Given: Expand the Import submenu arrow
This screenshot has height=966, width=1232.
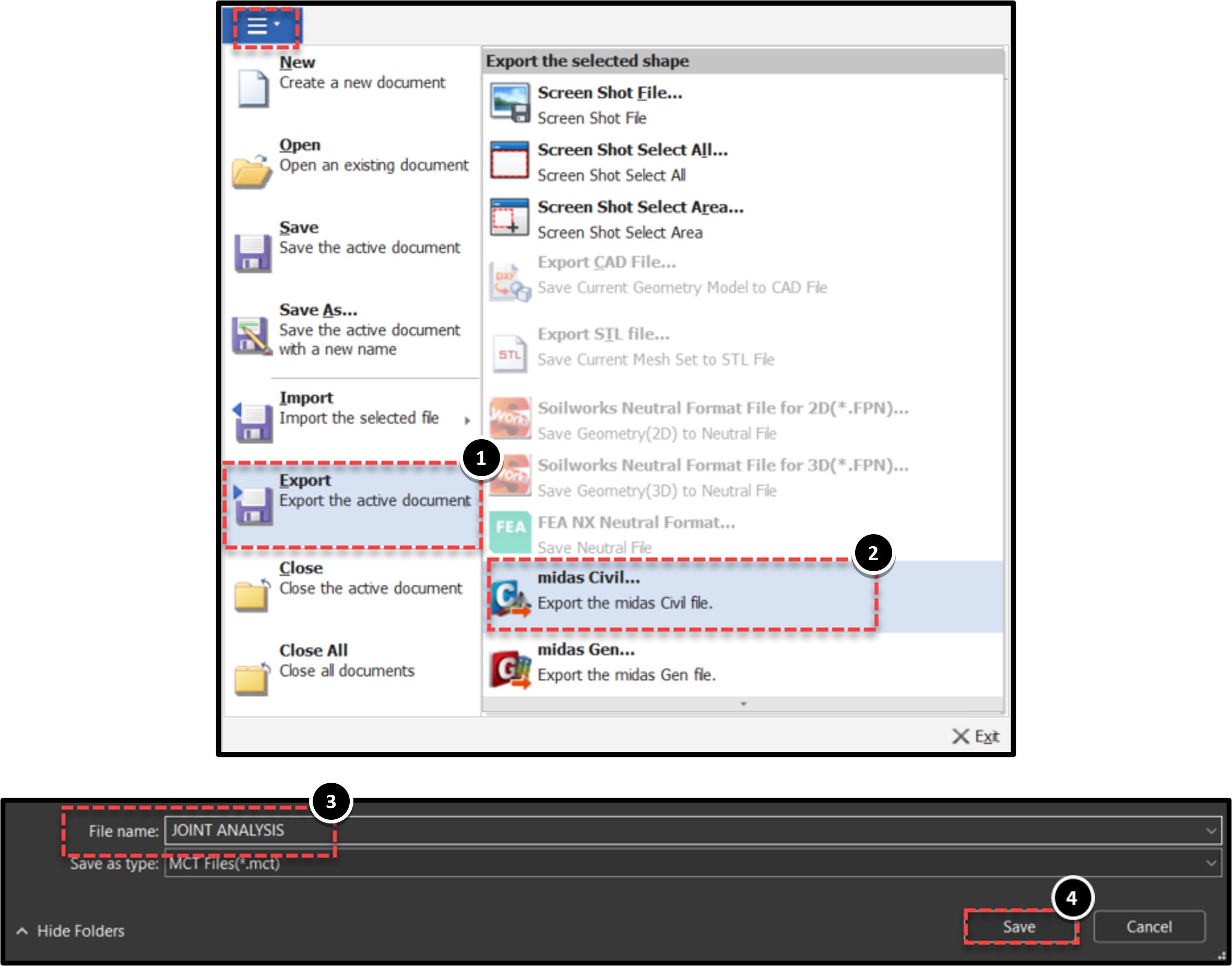Looking at the screenshot, I should coord(467,420).
